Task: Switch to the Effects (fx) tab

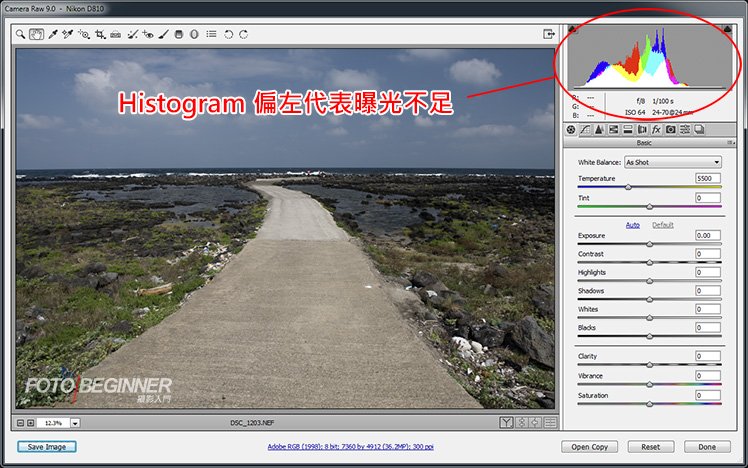Action: coord(656,129)
